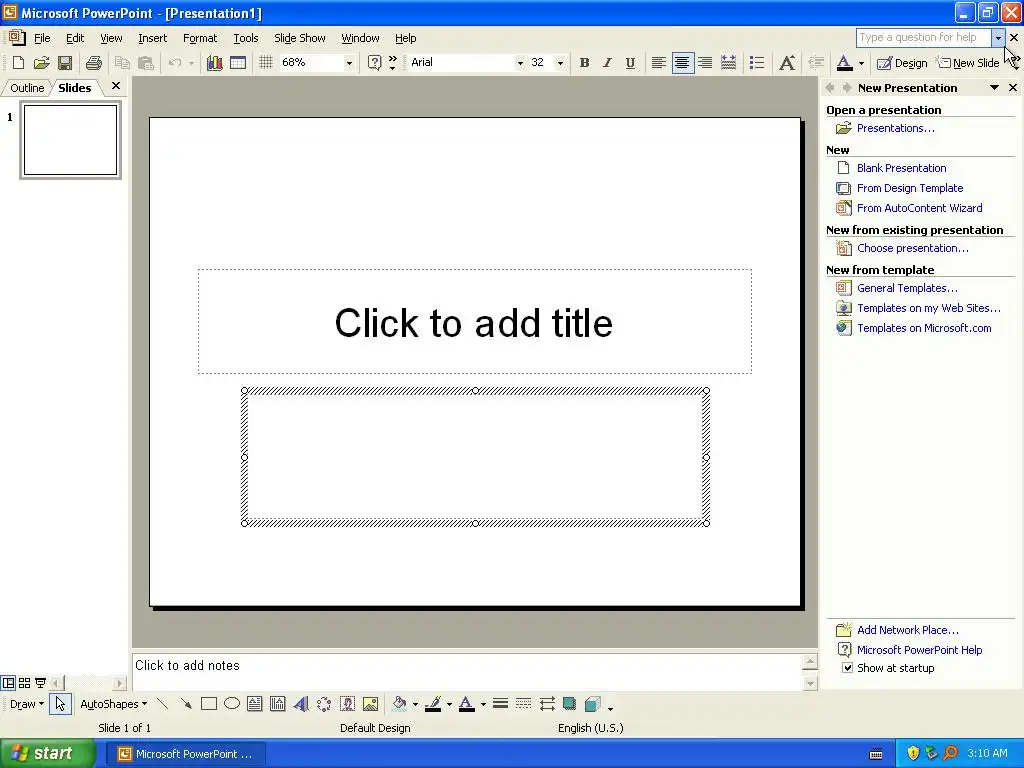Click the Arrow Style icon
This screenshot has width=1024, height=768.
click(x=547, y=703)
